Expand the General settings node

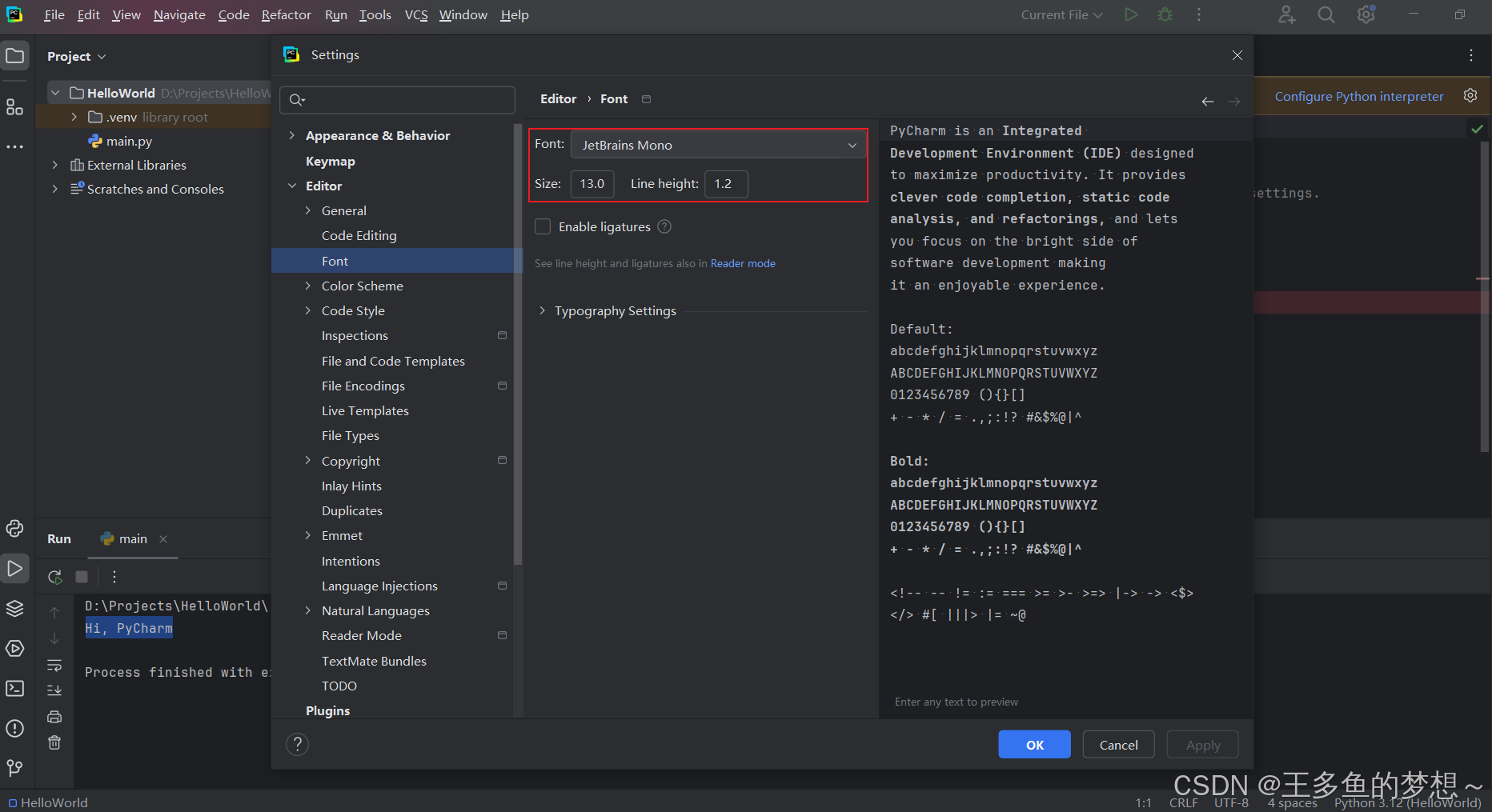(x=308, y=210)
